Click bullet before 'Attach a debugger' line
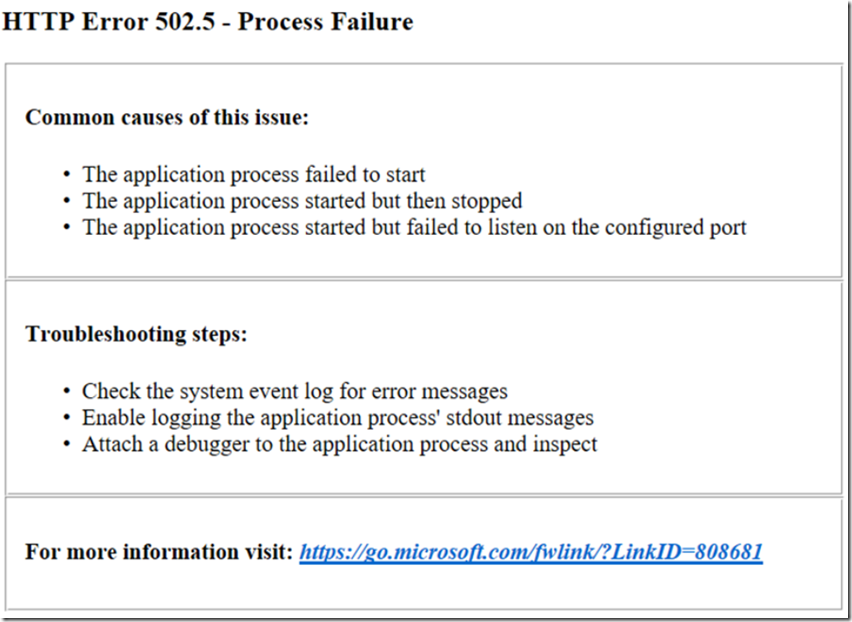The image size is (852, 622). click(67, 444)
